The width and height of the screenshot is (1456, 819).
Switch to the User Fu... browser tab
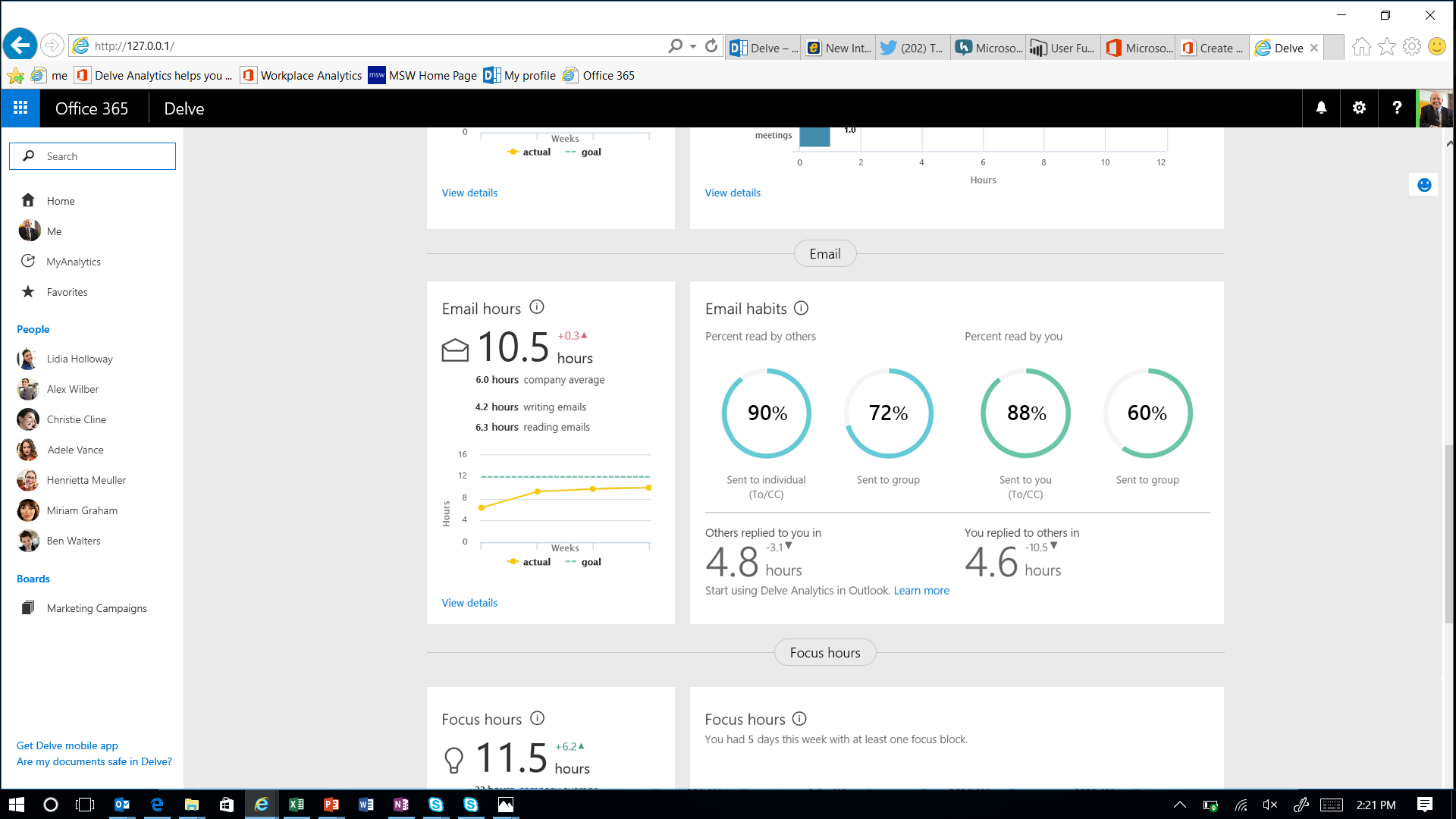tap(1063, 48)
